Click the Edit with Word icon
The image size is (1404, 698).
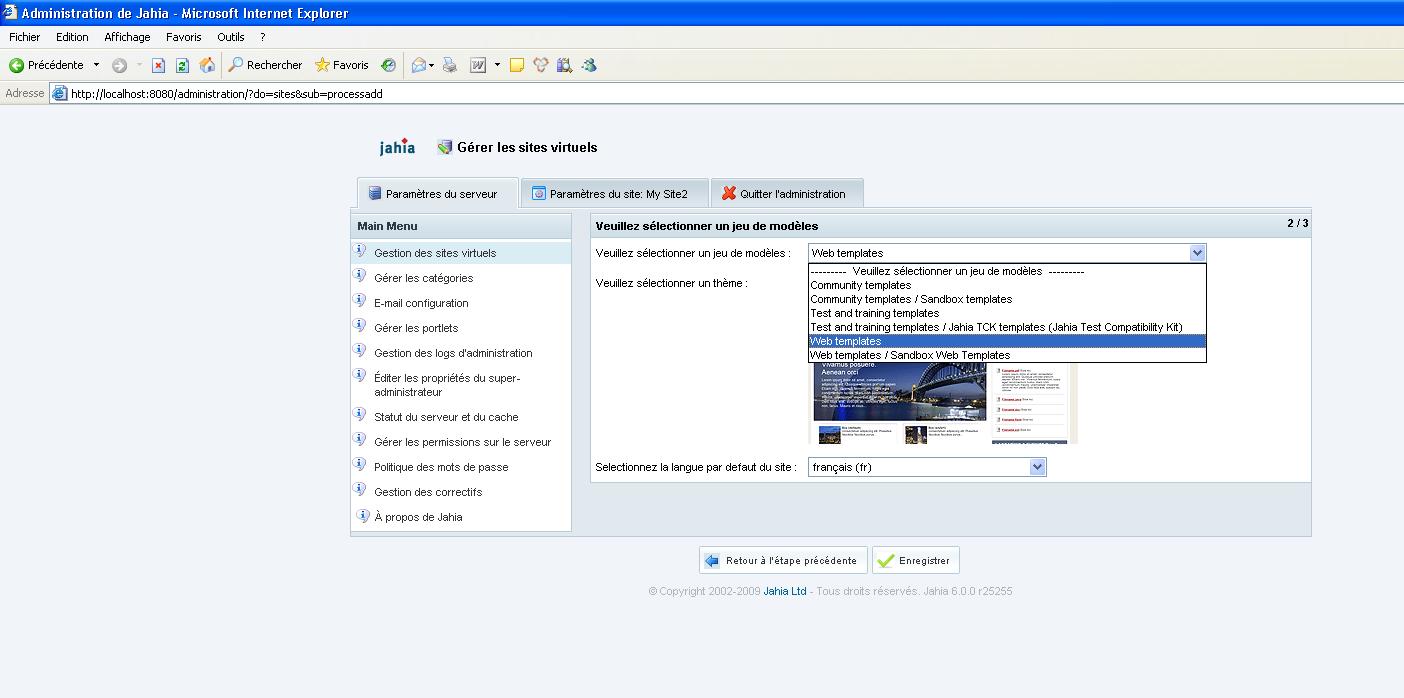click(478, 65)
